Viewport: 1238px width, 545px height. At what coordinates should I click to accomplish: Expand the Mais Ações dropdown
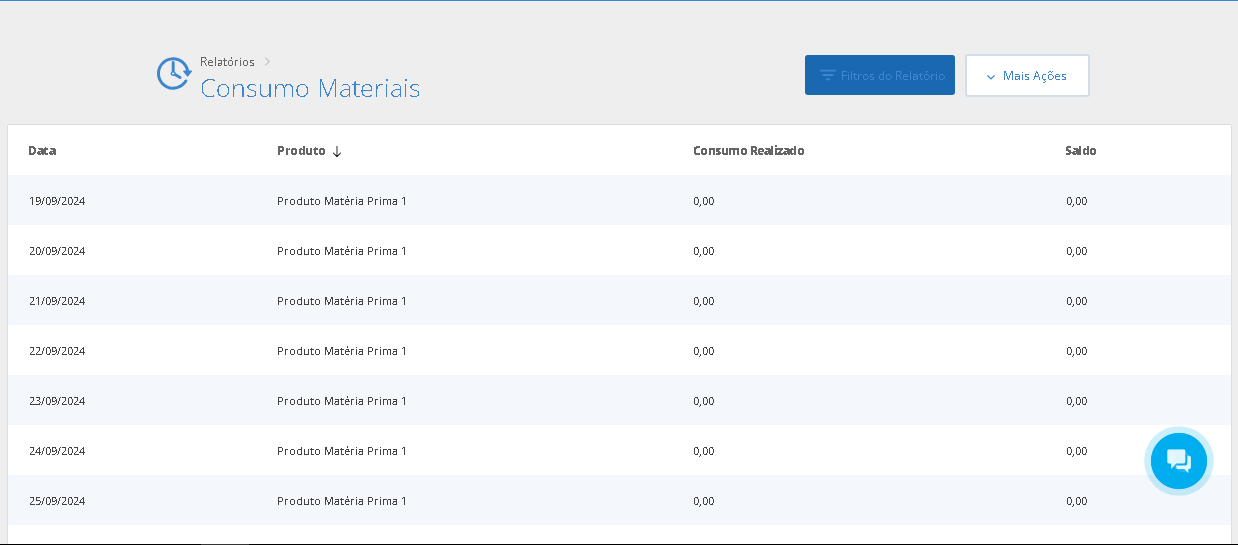1027,75
